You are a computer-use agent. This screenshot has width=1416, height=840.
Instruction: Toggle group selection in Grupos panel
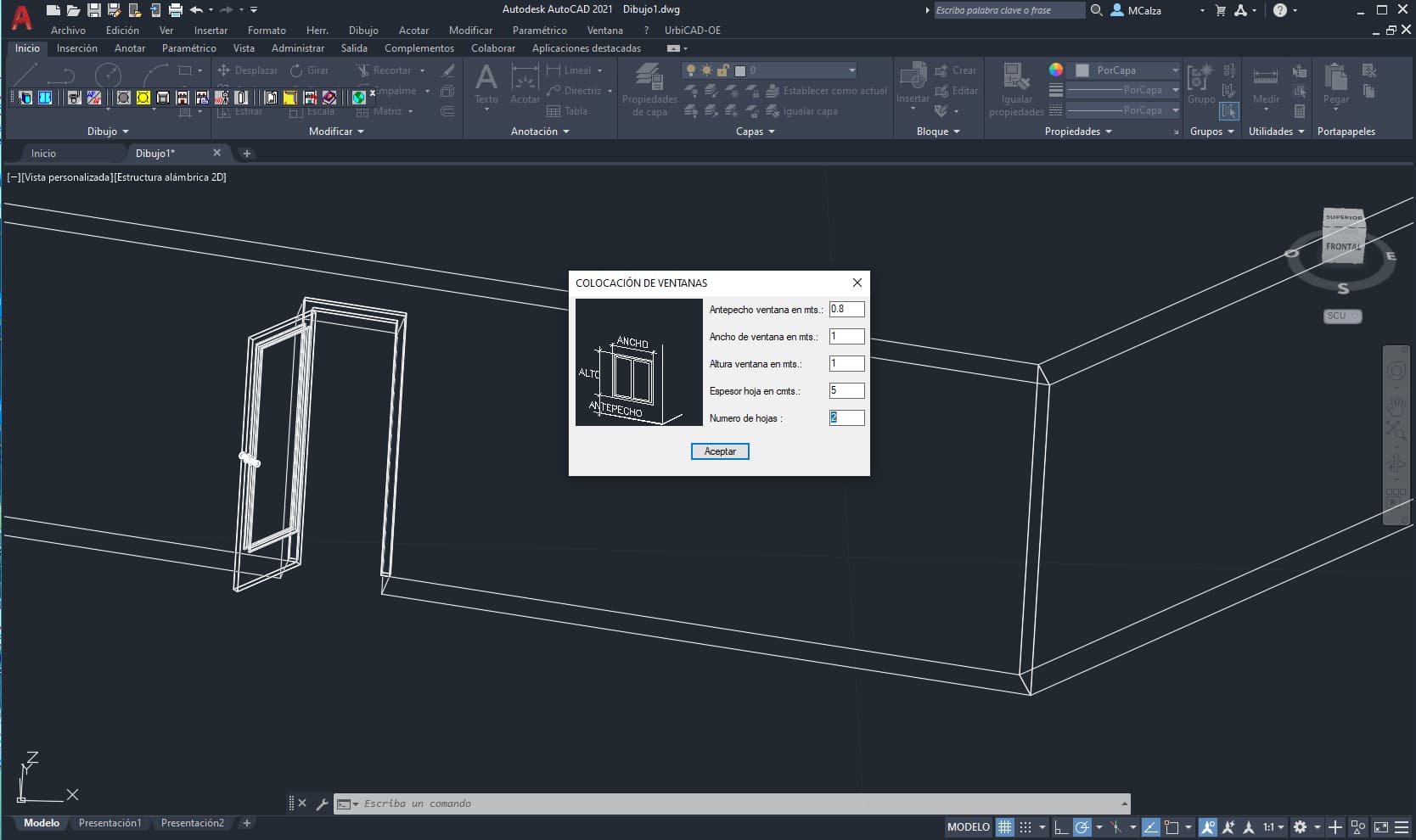pos(1228,110)
